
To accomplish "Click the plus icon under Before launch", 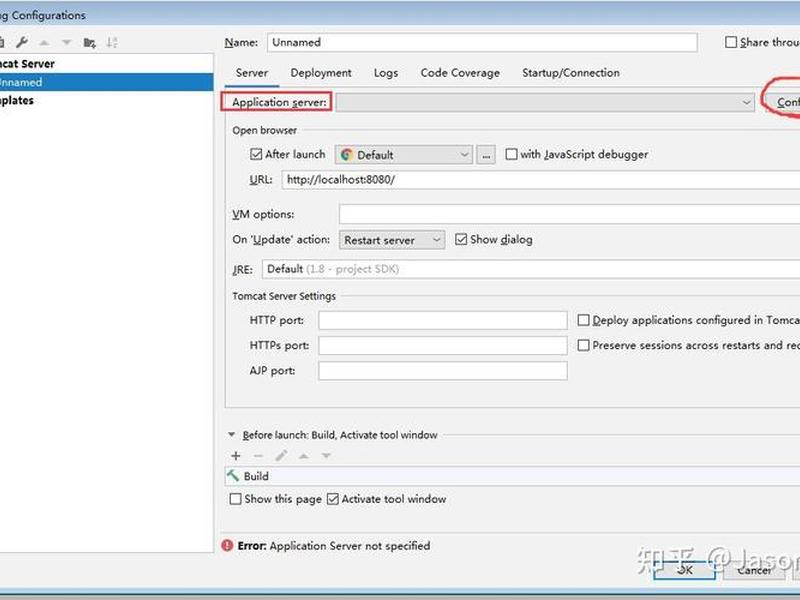I will click(236, 456).
